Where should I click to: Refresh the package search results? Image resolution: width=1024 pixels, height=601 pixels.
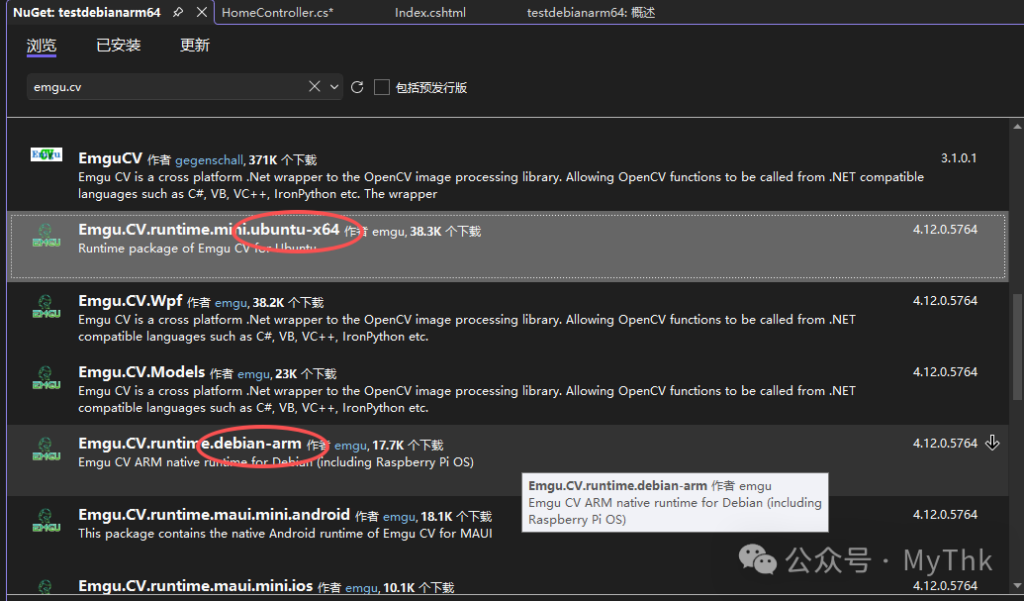pos(357,87)
